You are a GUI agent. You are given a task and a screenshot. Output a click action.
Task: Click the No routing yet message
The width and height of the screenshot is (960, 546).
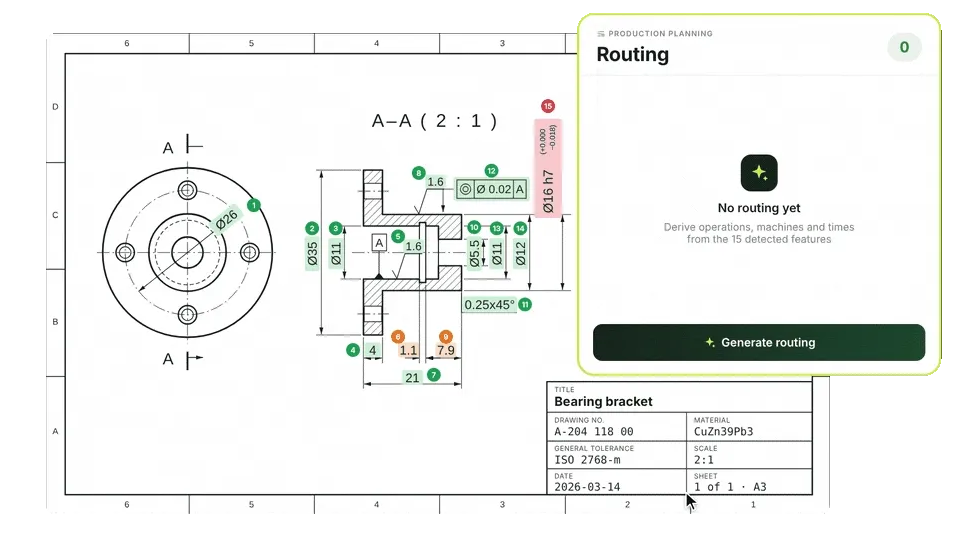pyautogui.click(x=759, y=208)
